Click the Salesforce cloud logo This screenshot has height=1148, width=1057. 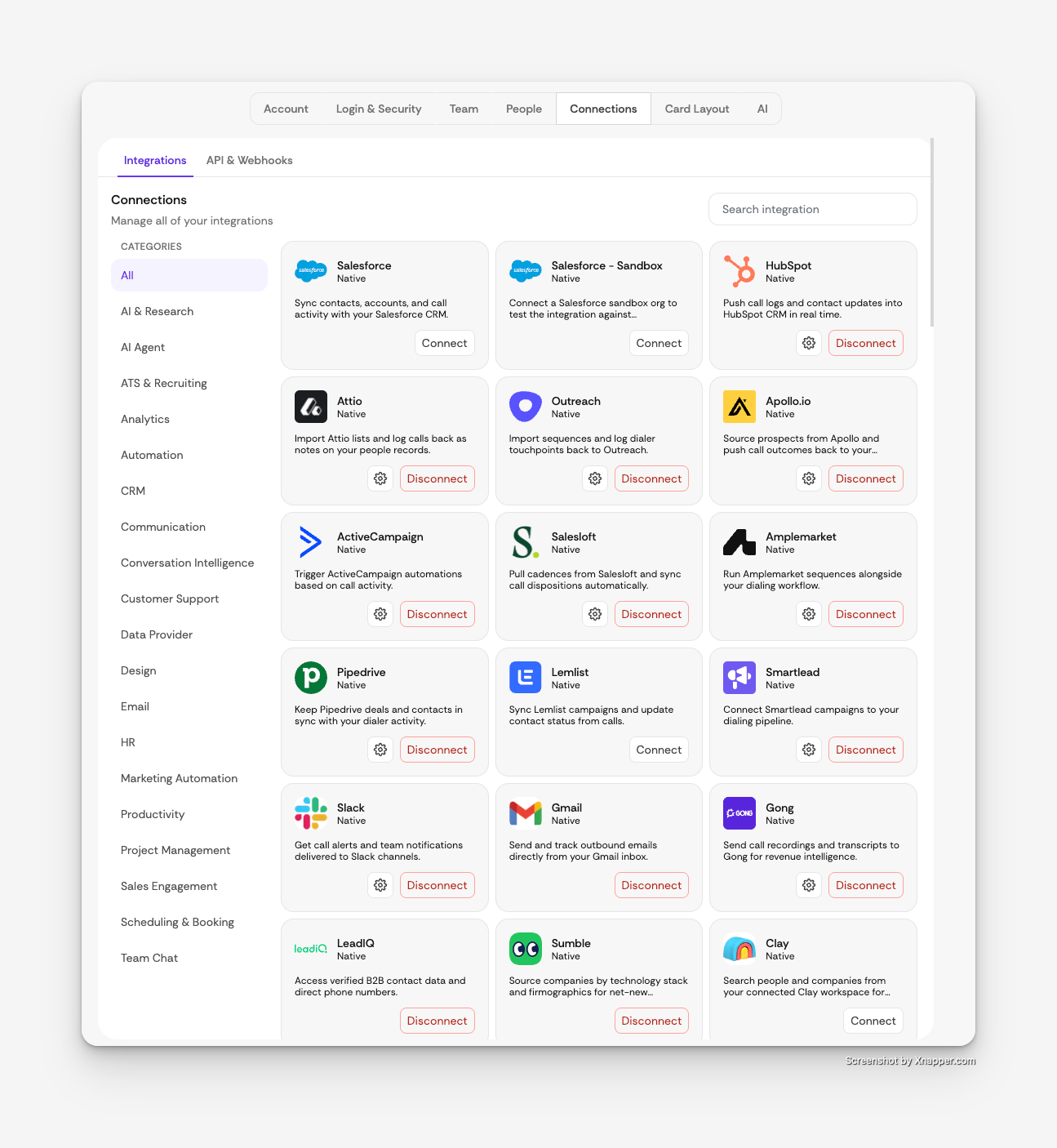tap(311, 270)
